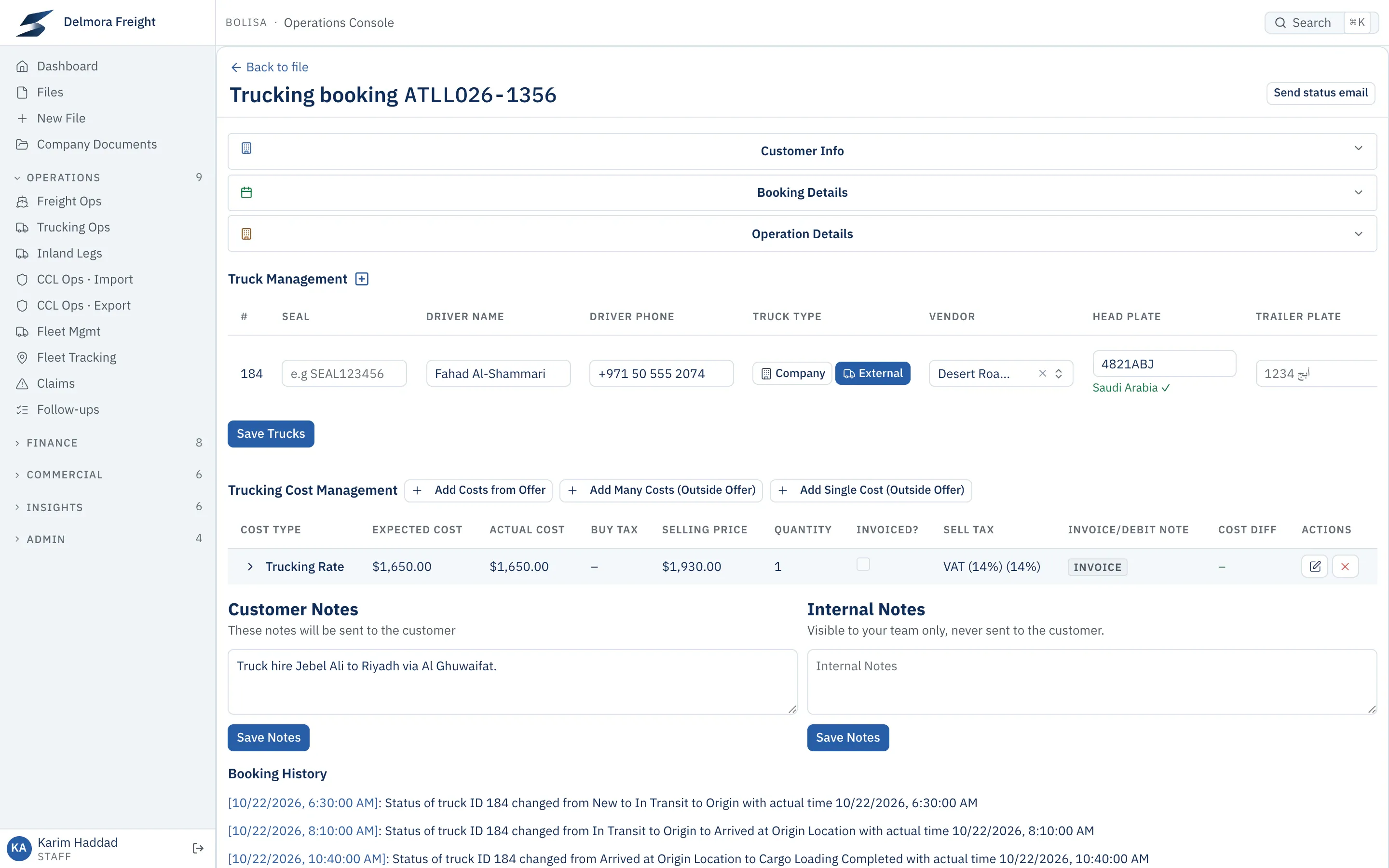
Task: Expand the Customer Info section
Action: tap(802, 151)
